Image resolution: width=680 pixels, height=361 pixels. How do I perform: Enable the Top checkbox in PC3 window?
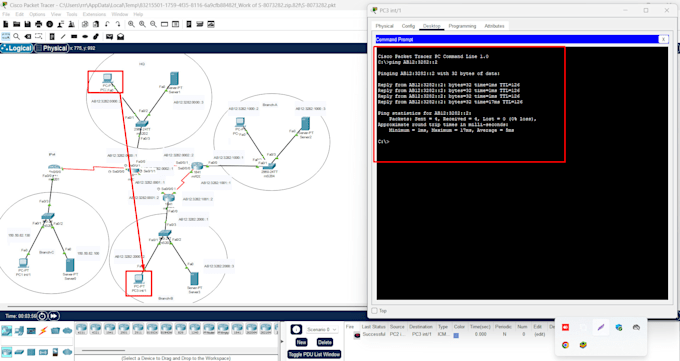(374, 311)
